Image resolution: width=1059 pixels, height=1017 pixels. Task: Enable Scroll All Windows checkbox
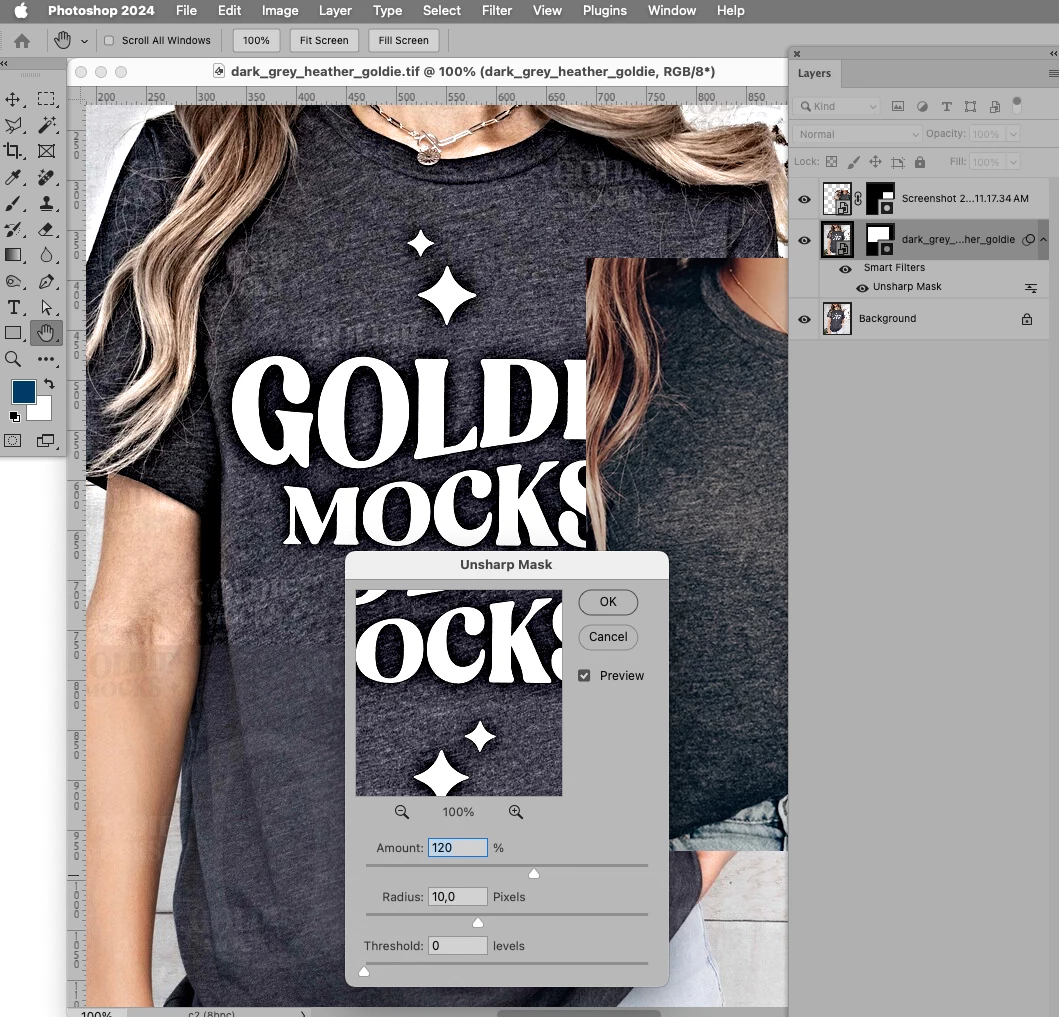coord(109,41)
